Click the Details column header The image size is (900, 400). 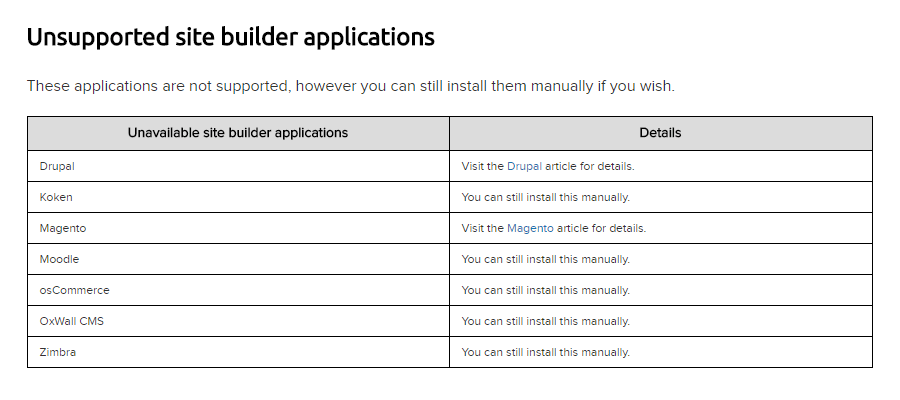pos(661,133)
